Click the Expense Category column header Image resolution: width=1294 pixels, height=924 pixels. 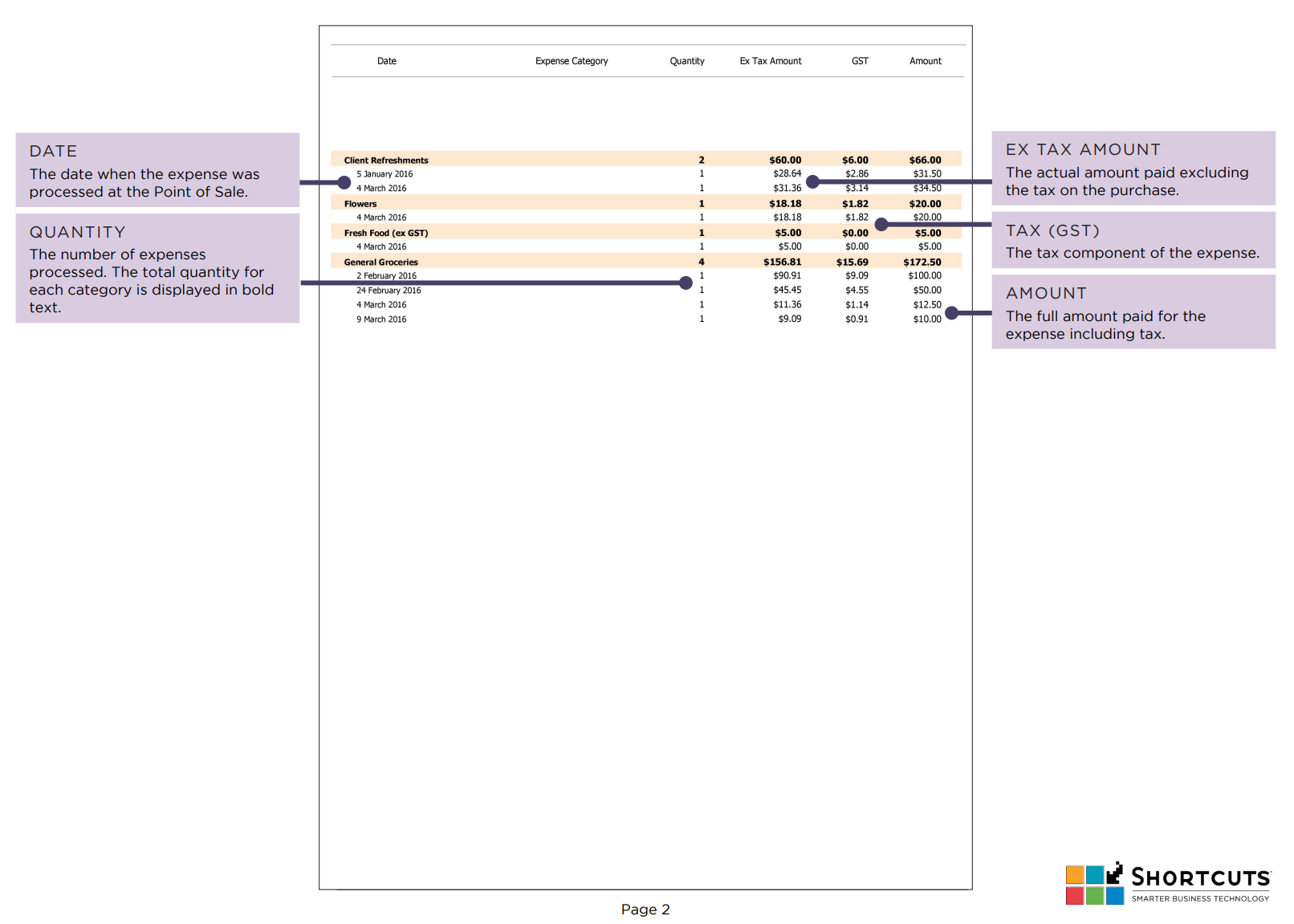click(x=572, y=61)
